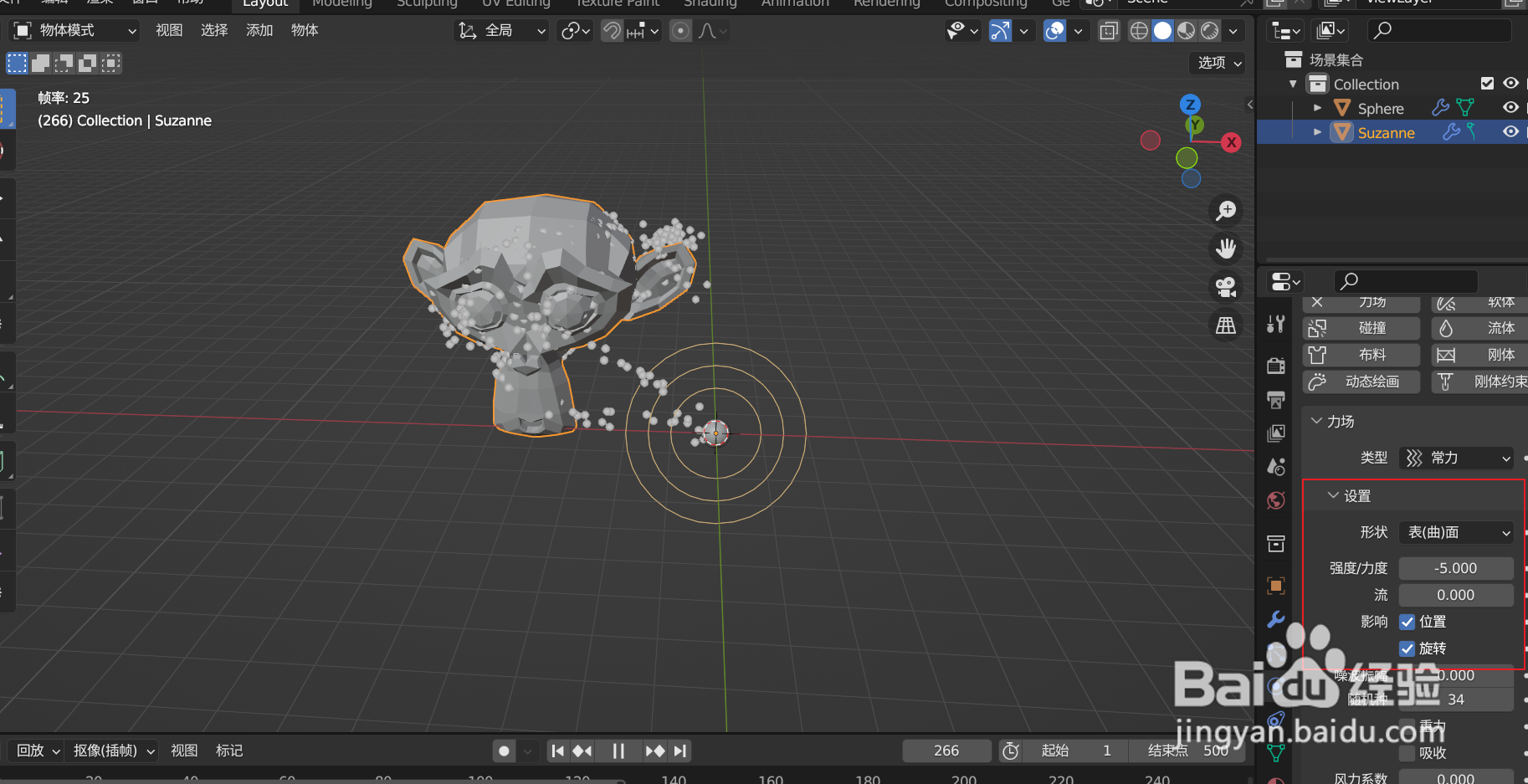Screen dimensions: 1528x784
Task: Select rendered viewport shading mode
Action: [x=1209, y=31]
